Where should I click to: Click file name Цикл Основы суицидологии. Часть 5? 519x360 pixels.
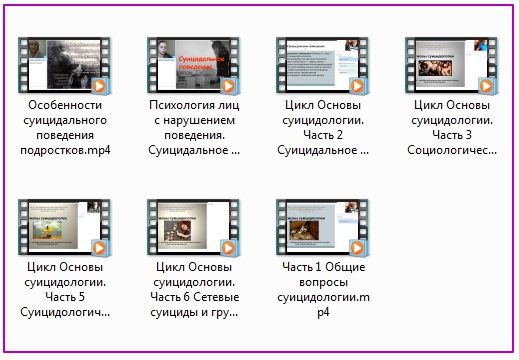click(x=65, y=290)
